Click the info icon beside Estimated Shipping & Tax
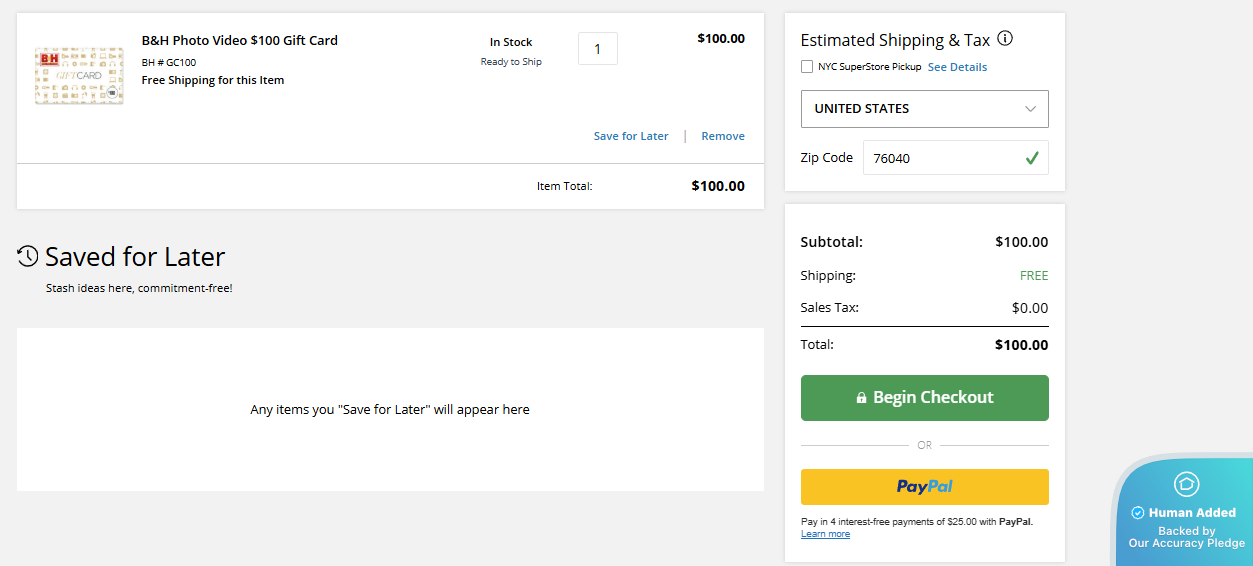Screen dimensions: 1253x566 [x=1005, y=39]
